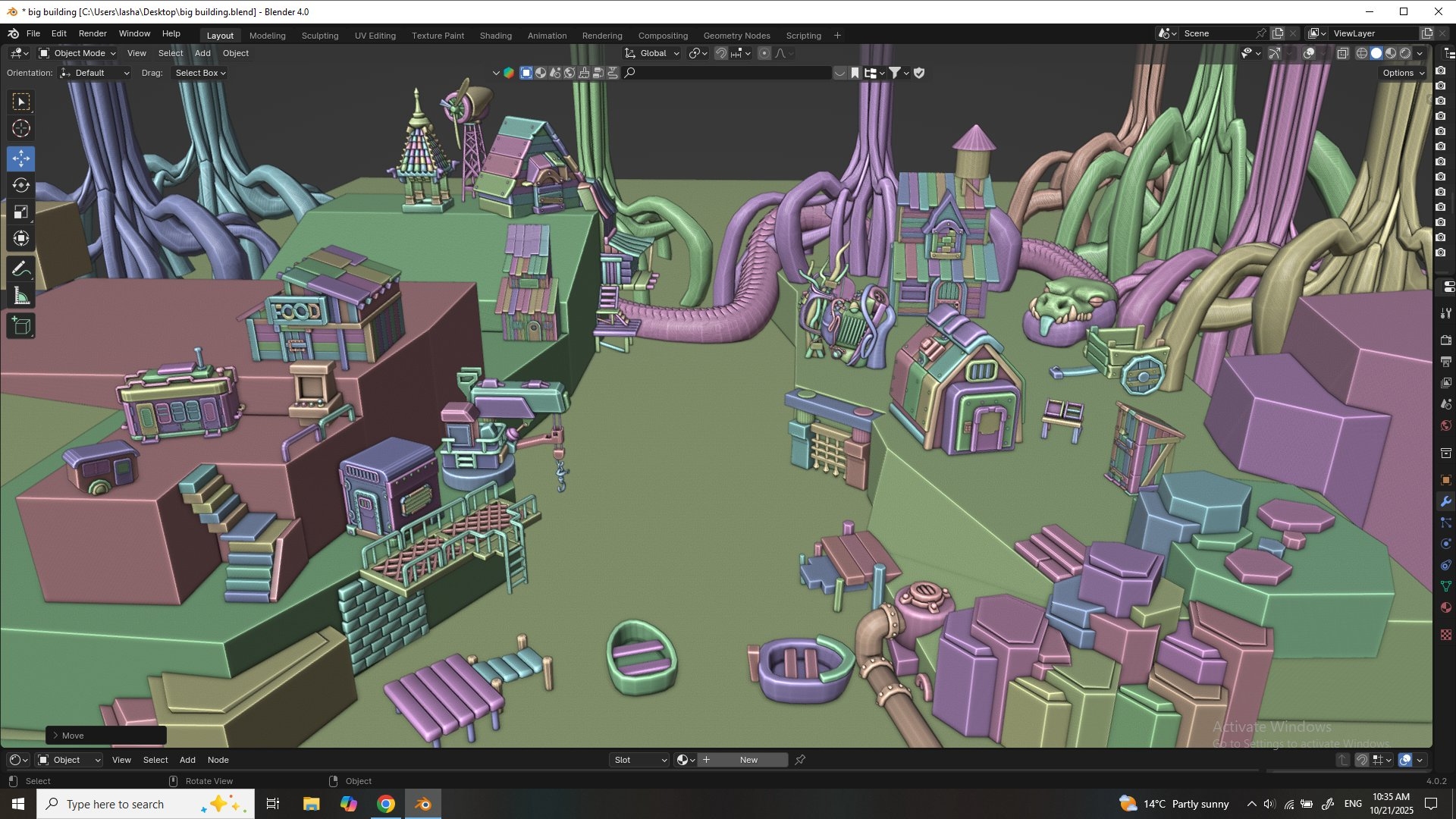Open the Modifiers wrench properties tab
1456x819 pixels.
(1445, 502)
